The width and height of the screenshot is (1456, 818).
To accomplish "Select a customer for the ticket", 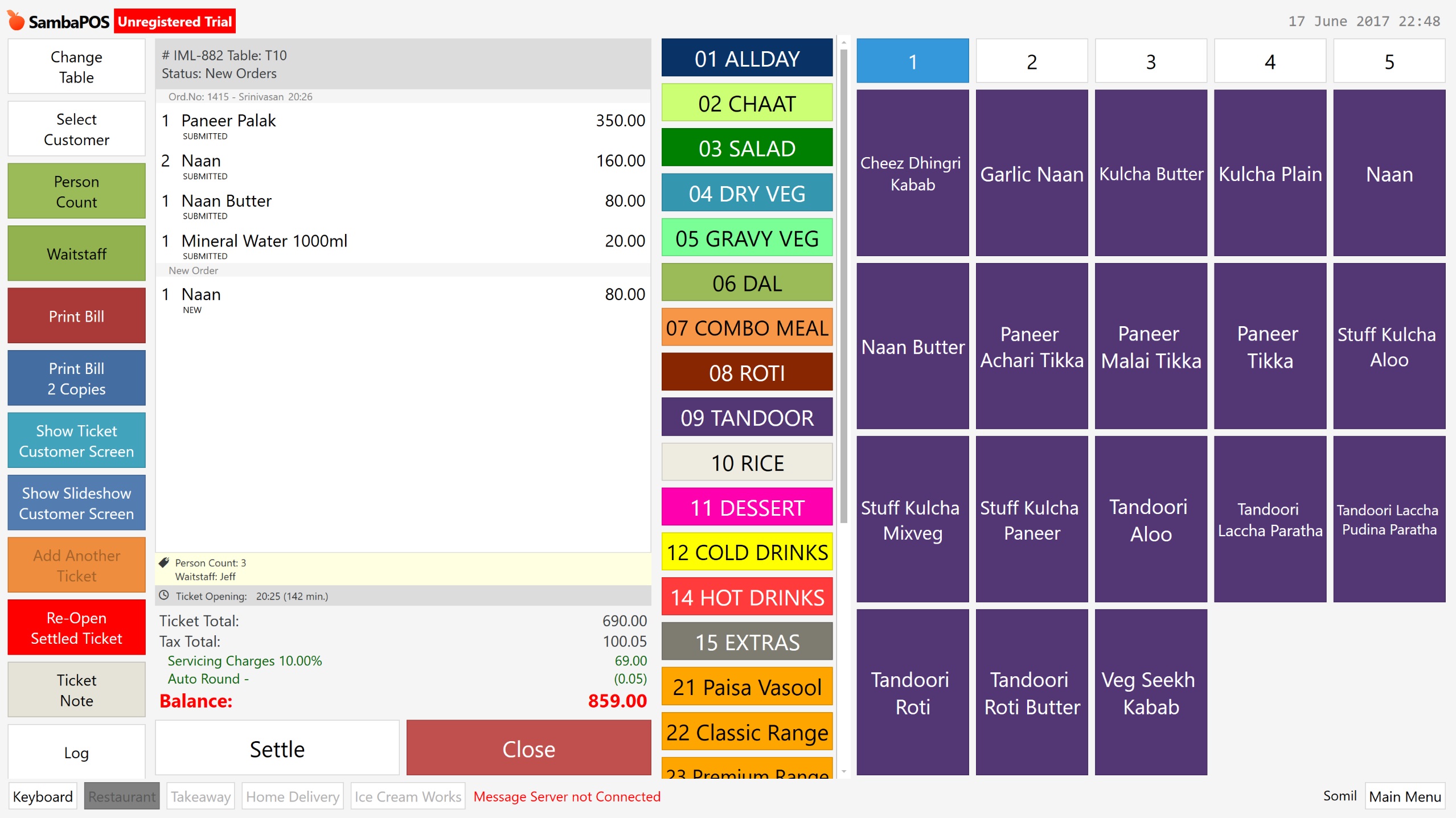I will click(x=76, y=129).
